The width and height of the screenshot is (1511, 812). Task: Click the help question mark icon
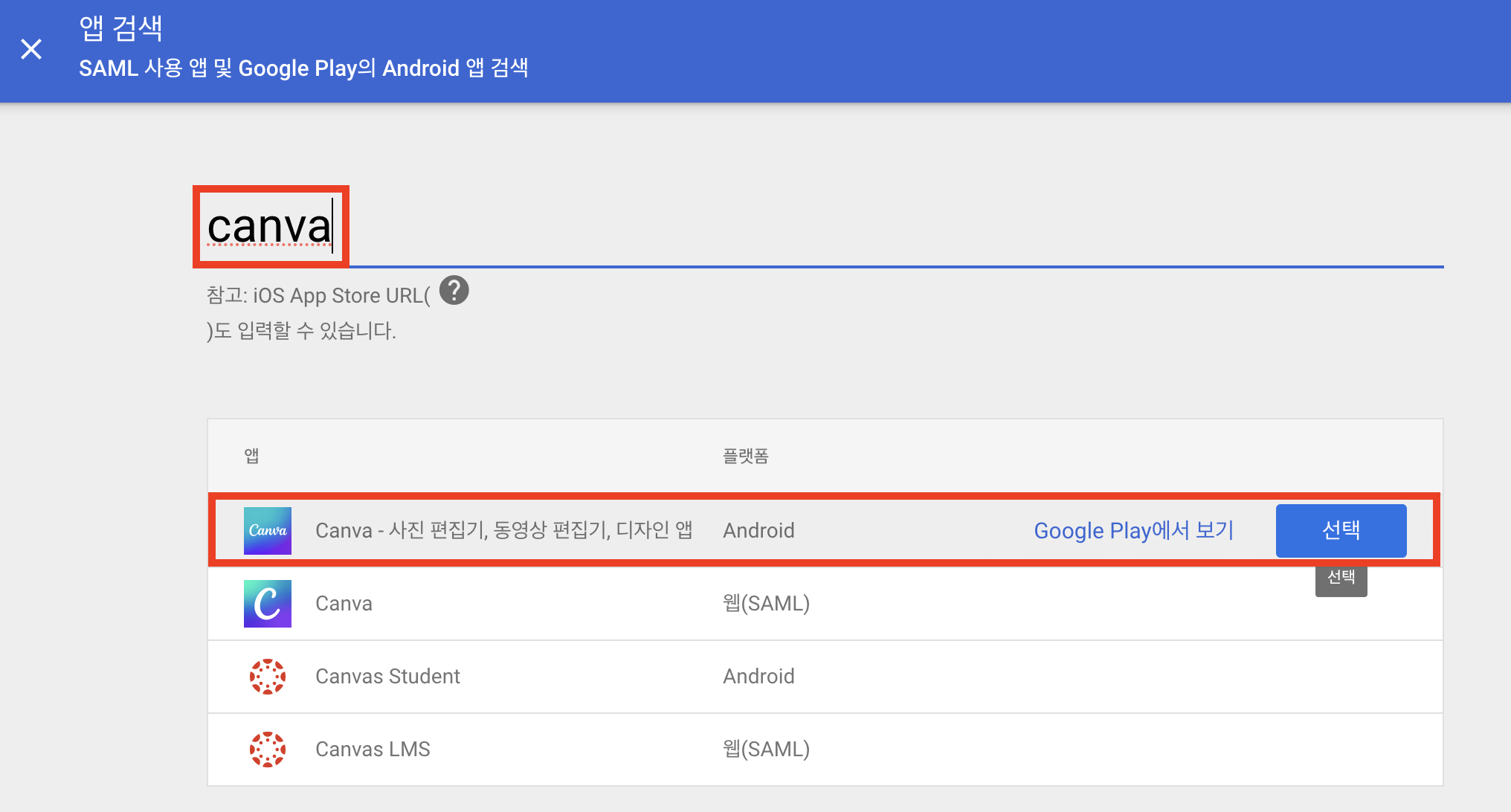(x=454, y=290)
